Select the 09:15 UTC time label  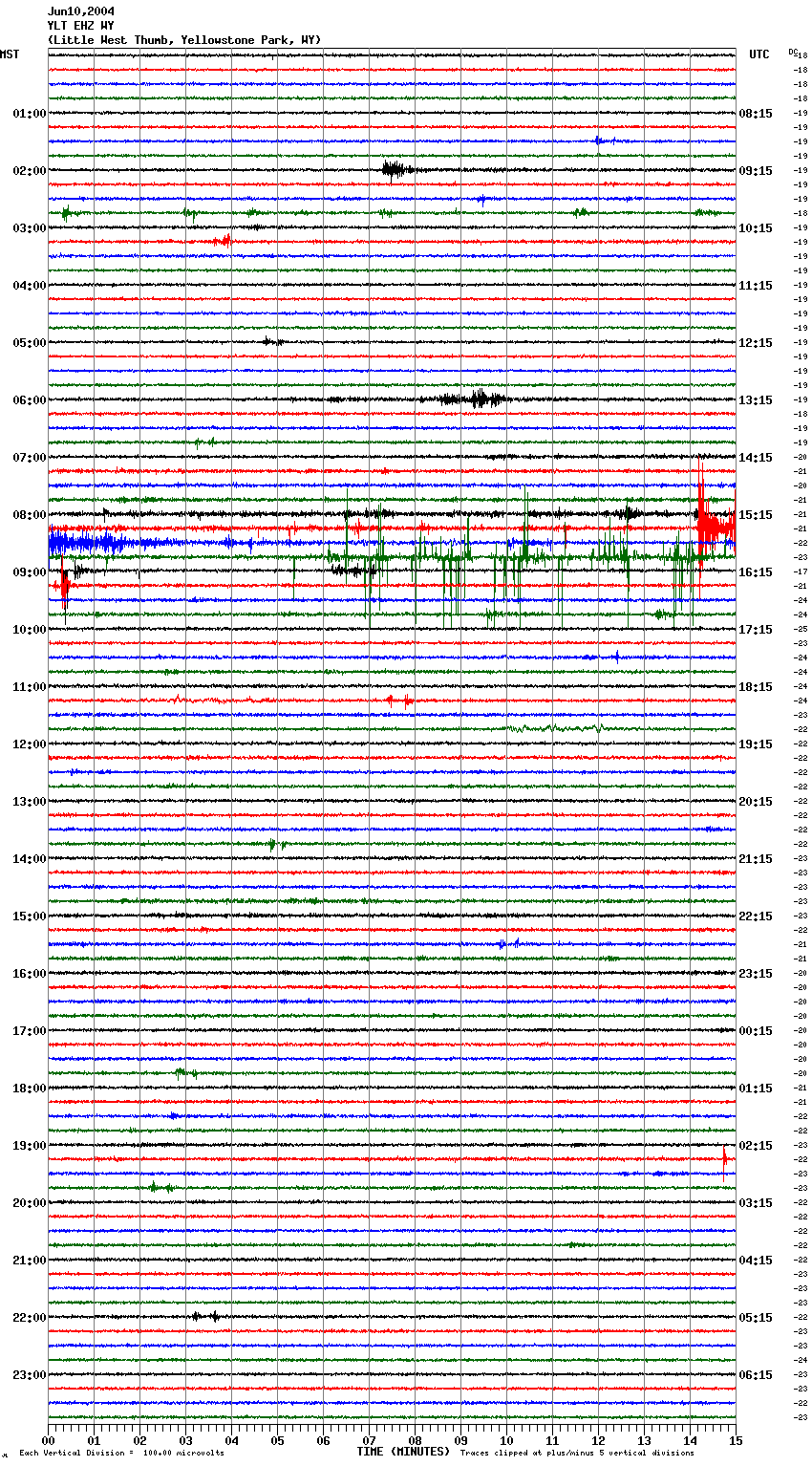[x=756, y=171]
